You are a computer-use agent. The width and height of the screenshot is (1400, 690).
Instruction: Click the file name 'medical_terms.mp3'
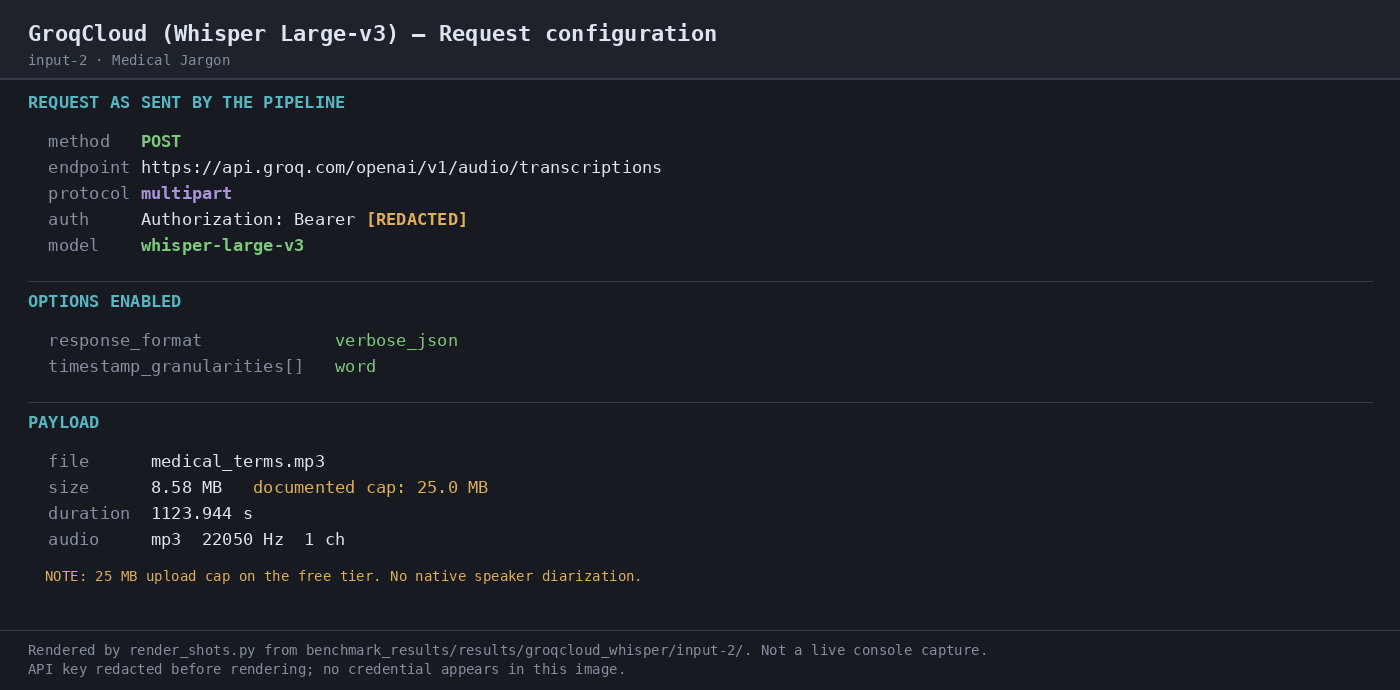238,462
